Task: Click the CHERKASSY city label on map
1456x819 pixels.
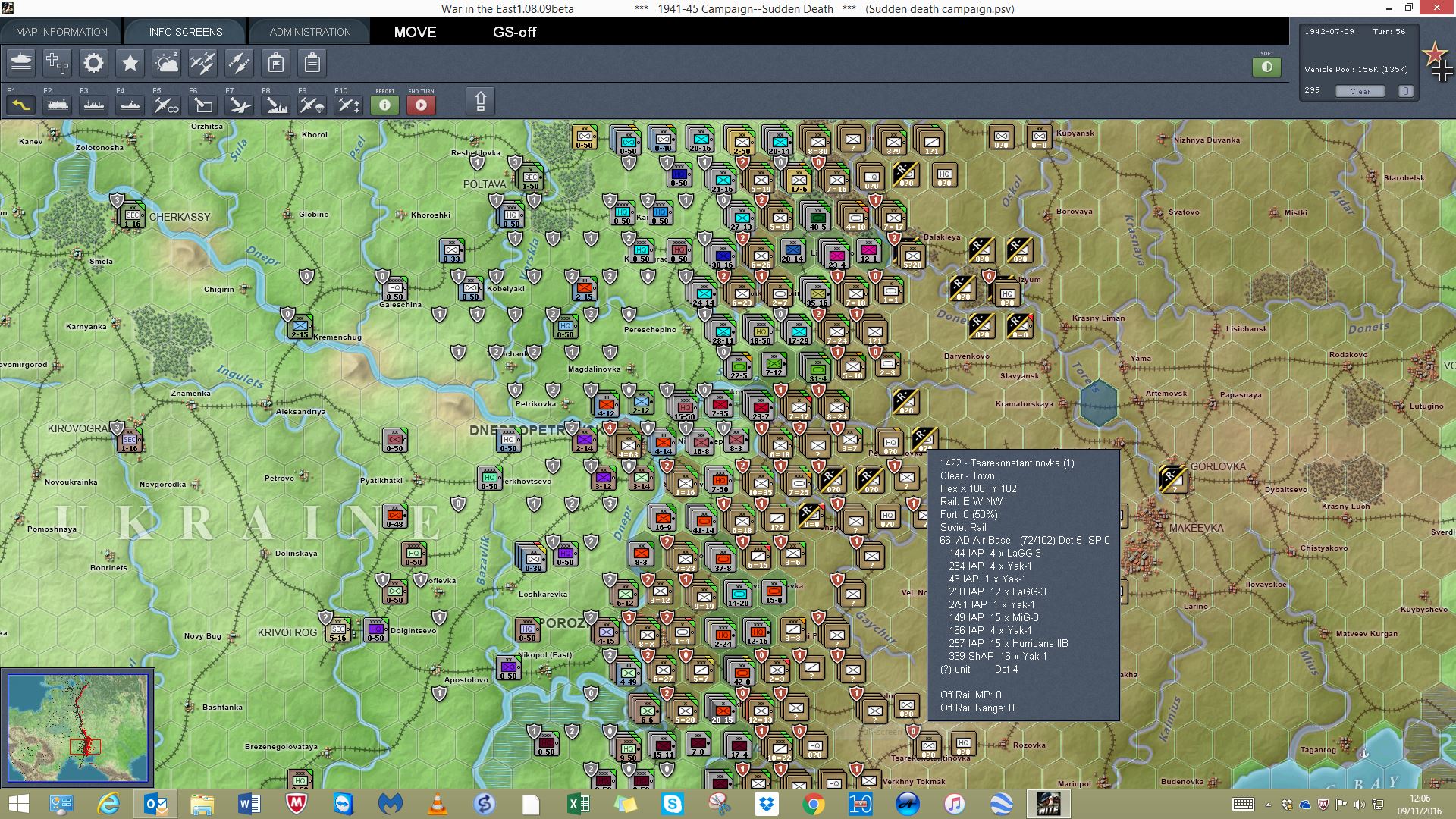Action: click(x=180, y=217)
